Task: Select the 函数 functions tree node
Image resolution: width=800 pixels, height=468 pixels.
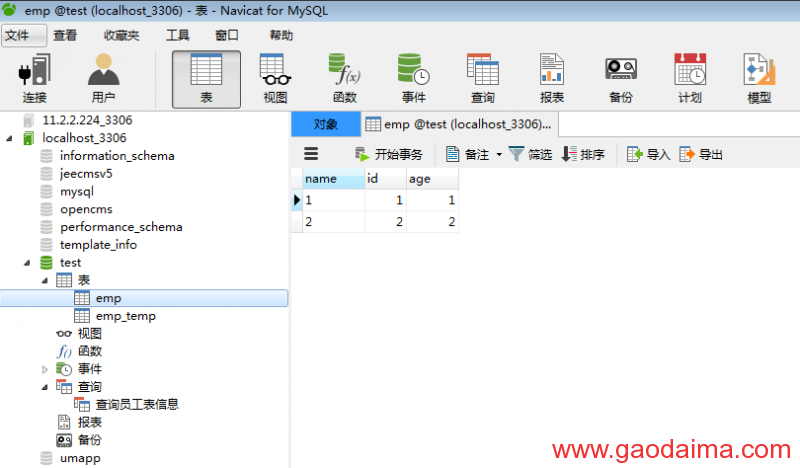Action: pyautogui.click(x=89, y=351)
